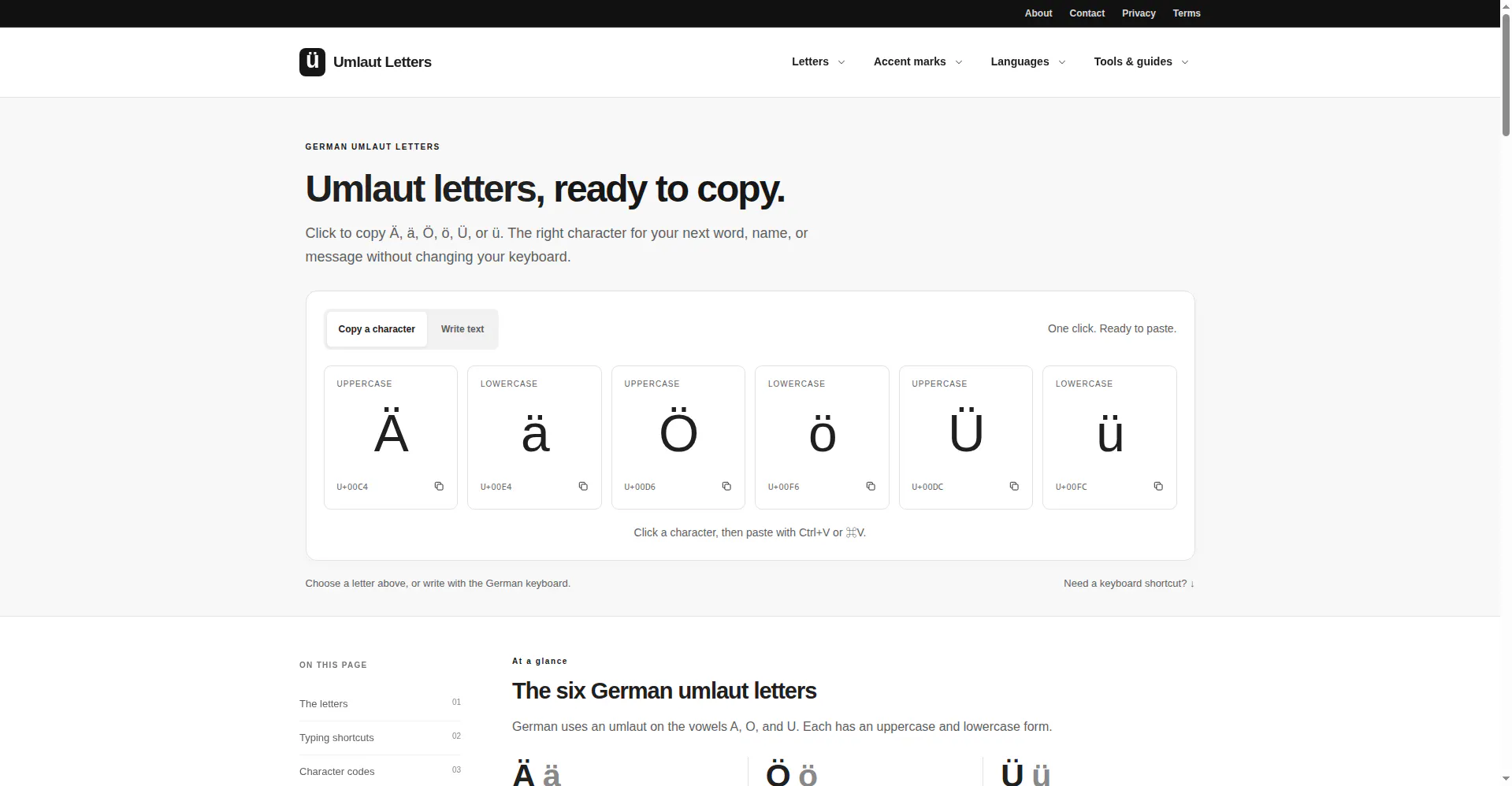Click the U+00DC code label

[x=927, y=487]
